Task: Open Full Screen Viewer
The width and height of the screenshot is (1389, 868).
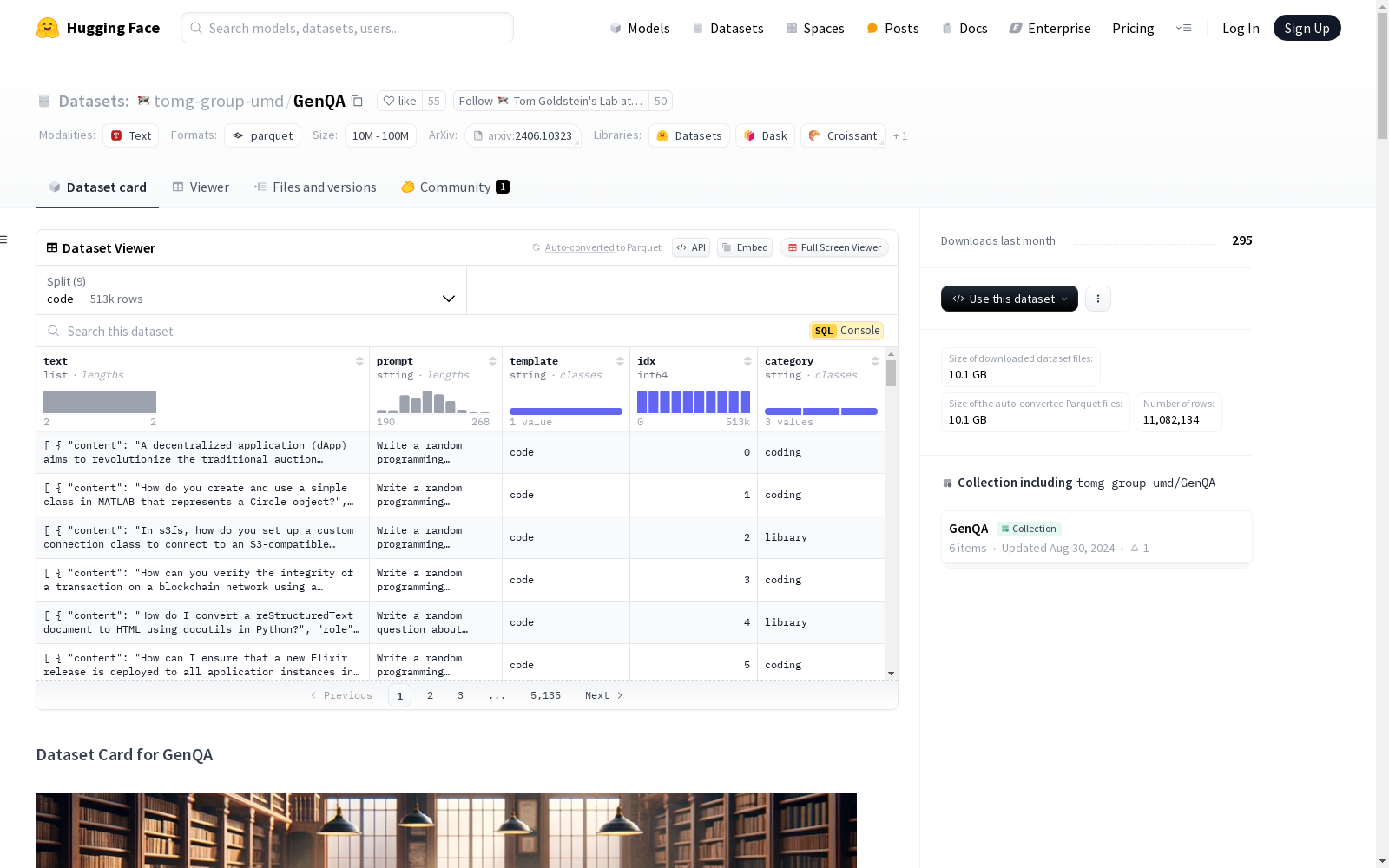Action: coord(834,247)
